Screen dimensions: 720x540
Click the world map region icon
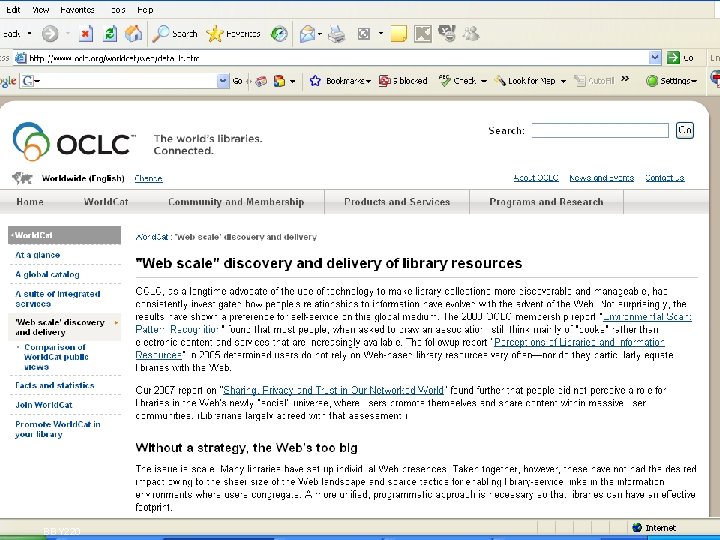point(22,178)
